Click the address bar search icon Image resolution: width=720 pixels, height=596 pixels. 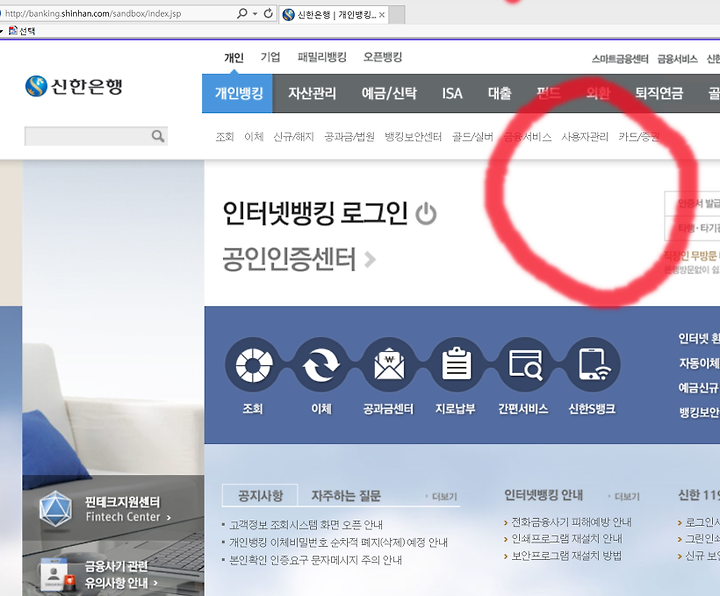(242, 14)
